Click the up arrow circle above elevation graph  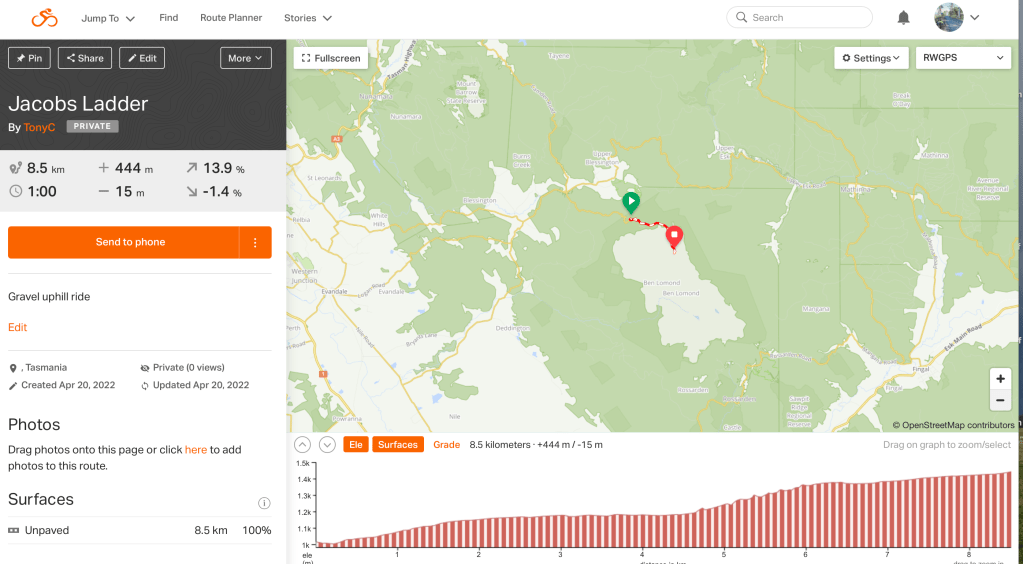[303, 445]
